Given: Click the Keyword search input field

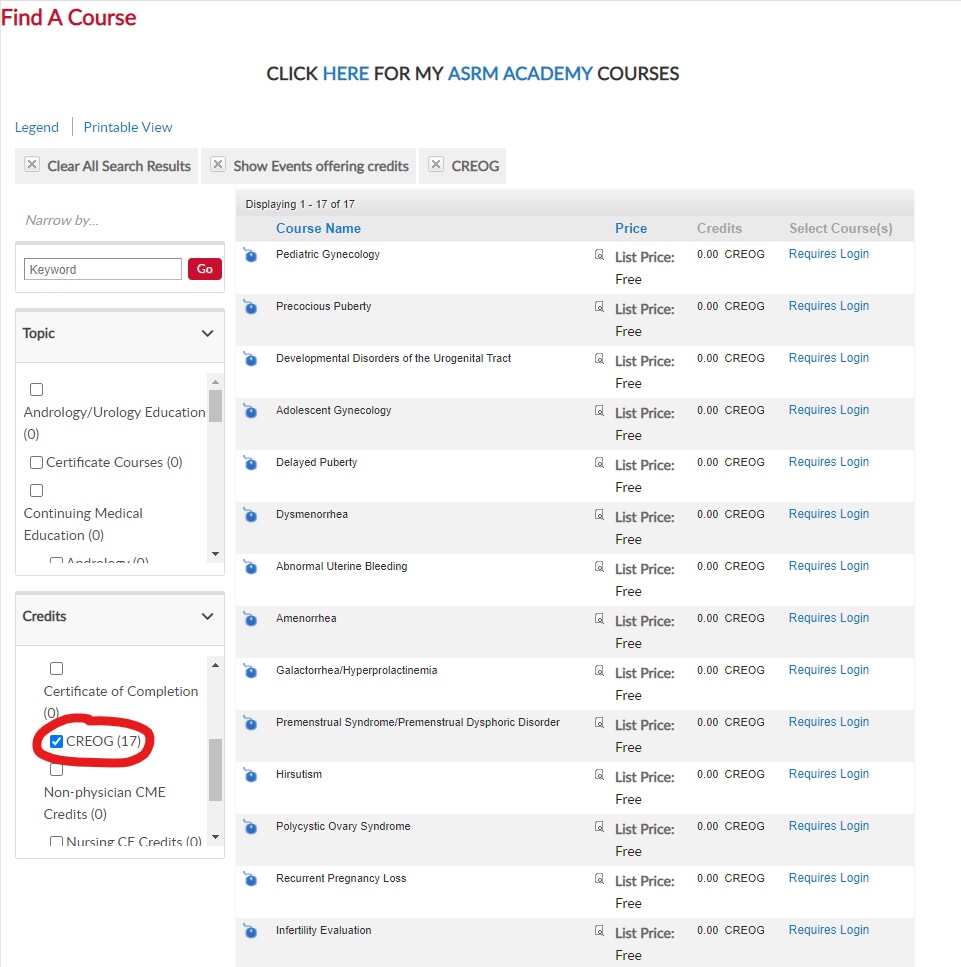Looking at the screenshot, I should coord(103,269).
